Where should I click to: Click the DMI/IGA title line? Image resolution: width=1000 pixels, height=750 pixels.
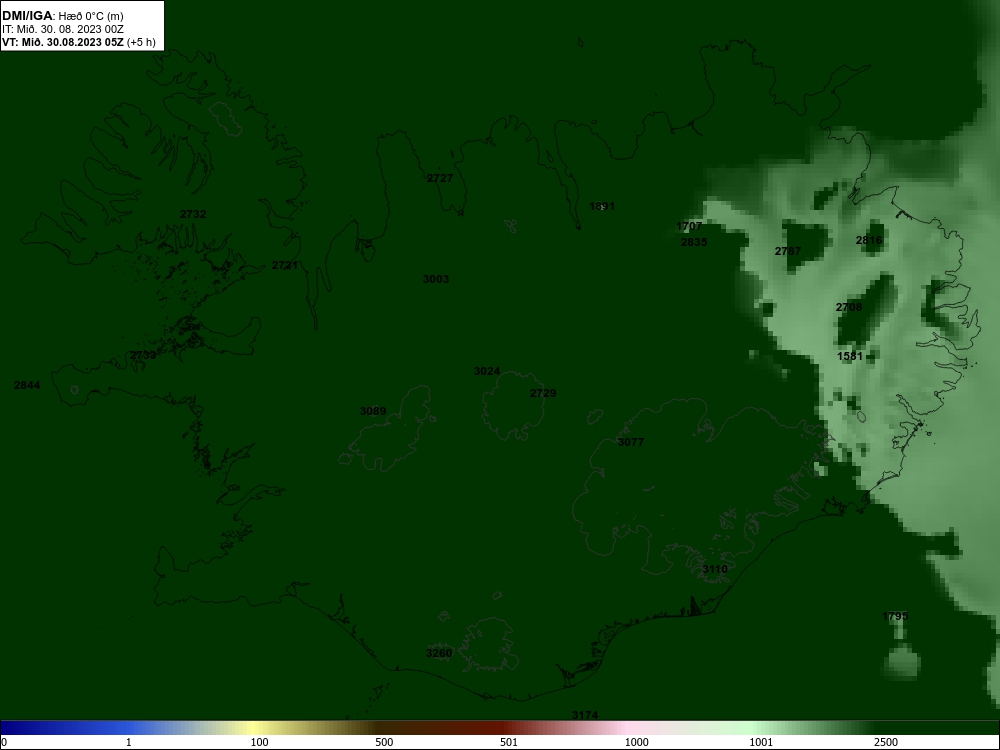coord(62,16)
